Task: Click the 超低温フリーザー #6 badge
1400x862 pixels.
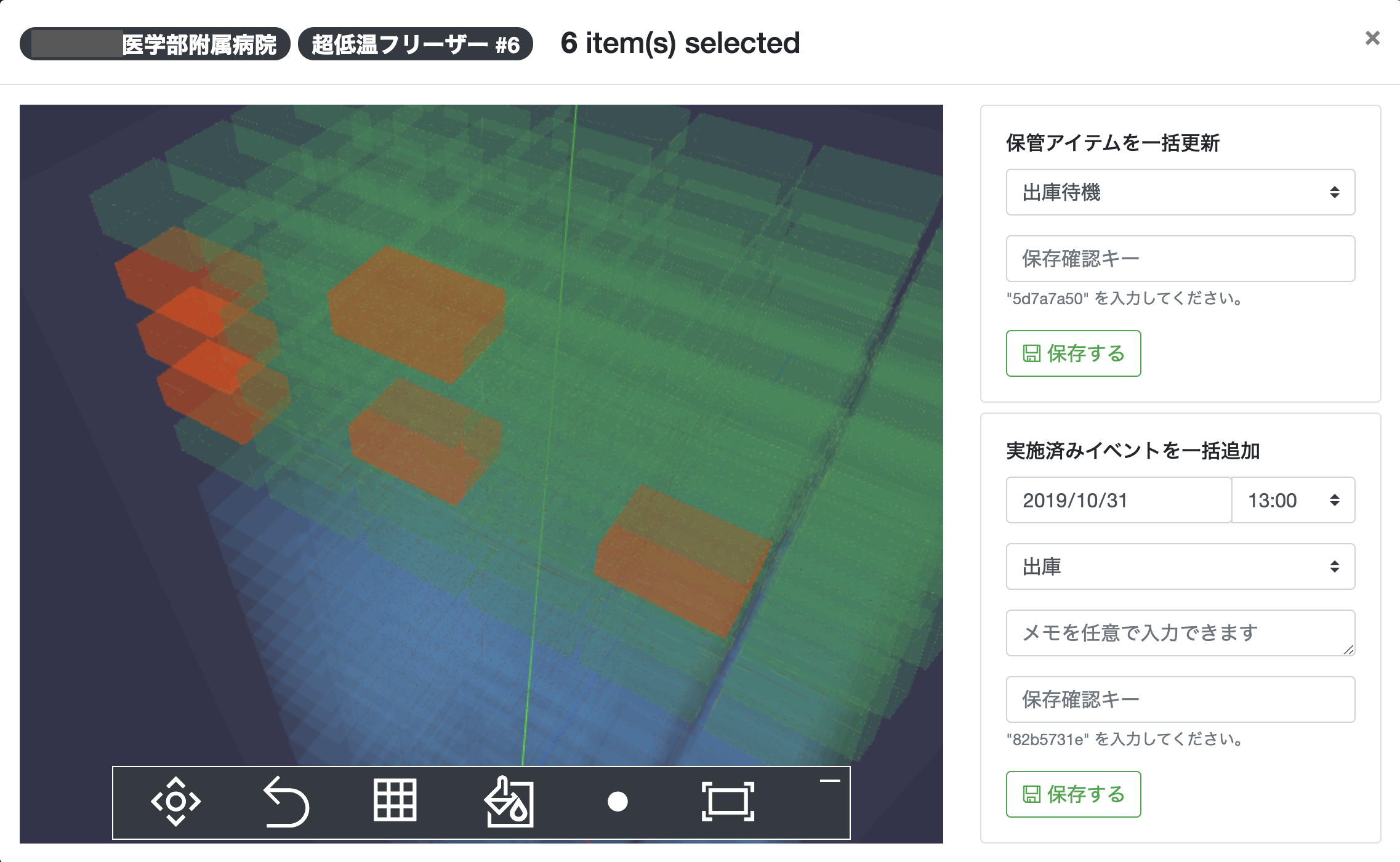Action: click(416, 44)
